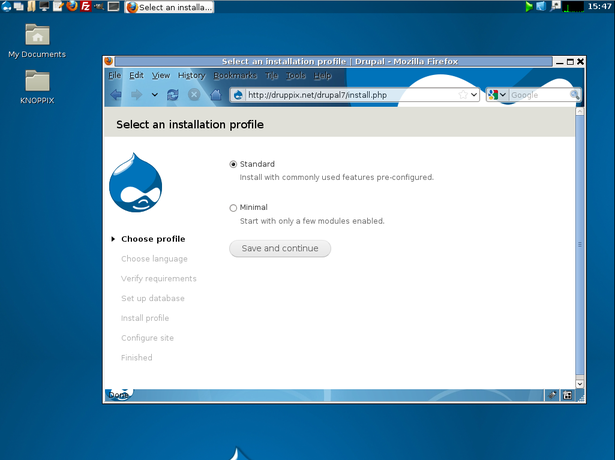The image size is (615, 460).
Task: Switch to 'Select an installa...' taskbar window button
Action: pos(169,7)
